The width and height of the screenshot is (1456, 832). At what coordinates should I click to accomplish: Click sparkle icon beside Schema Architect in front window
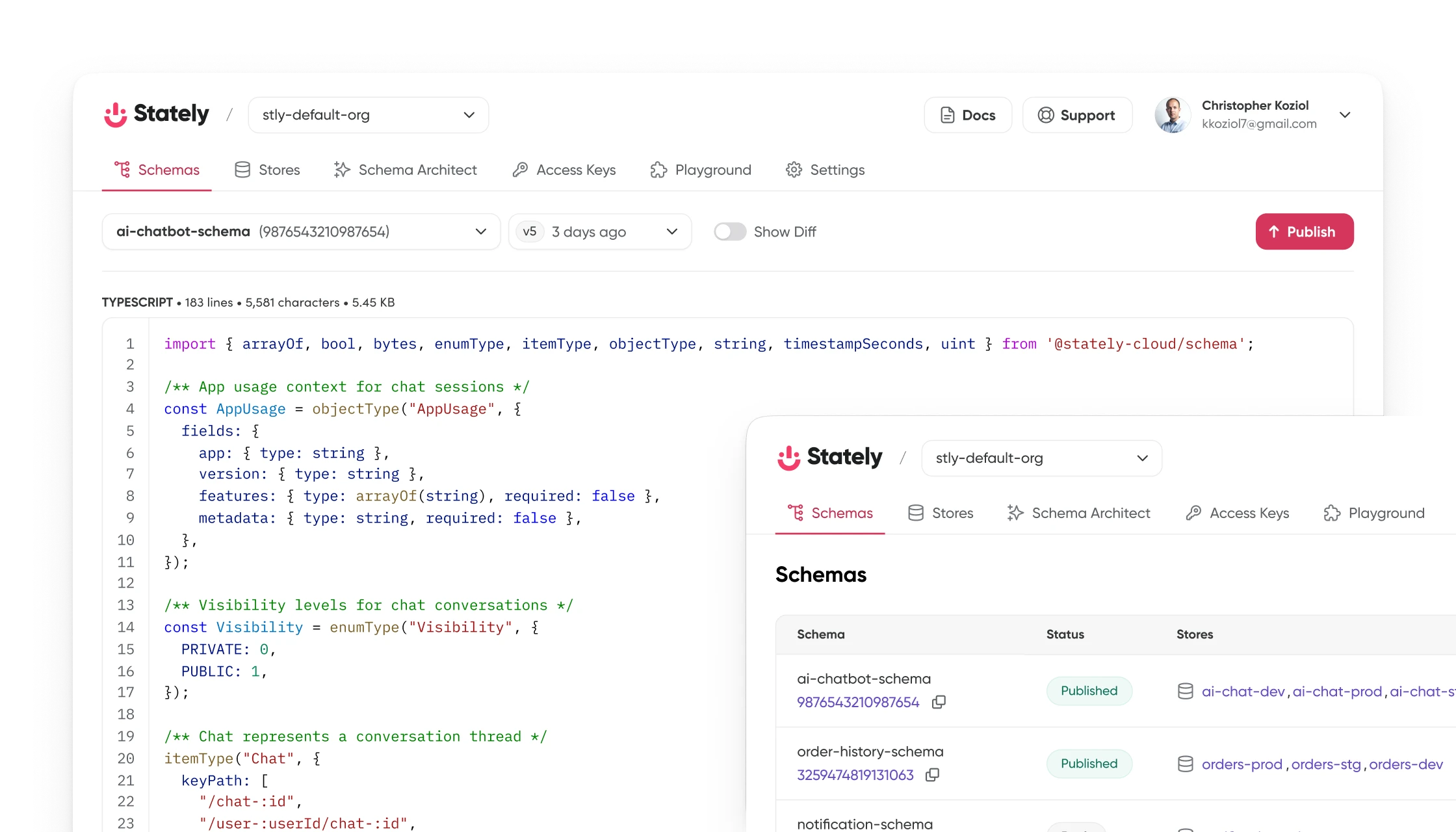click(1015, 513)
